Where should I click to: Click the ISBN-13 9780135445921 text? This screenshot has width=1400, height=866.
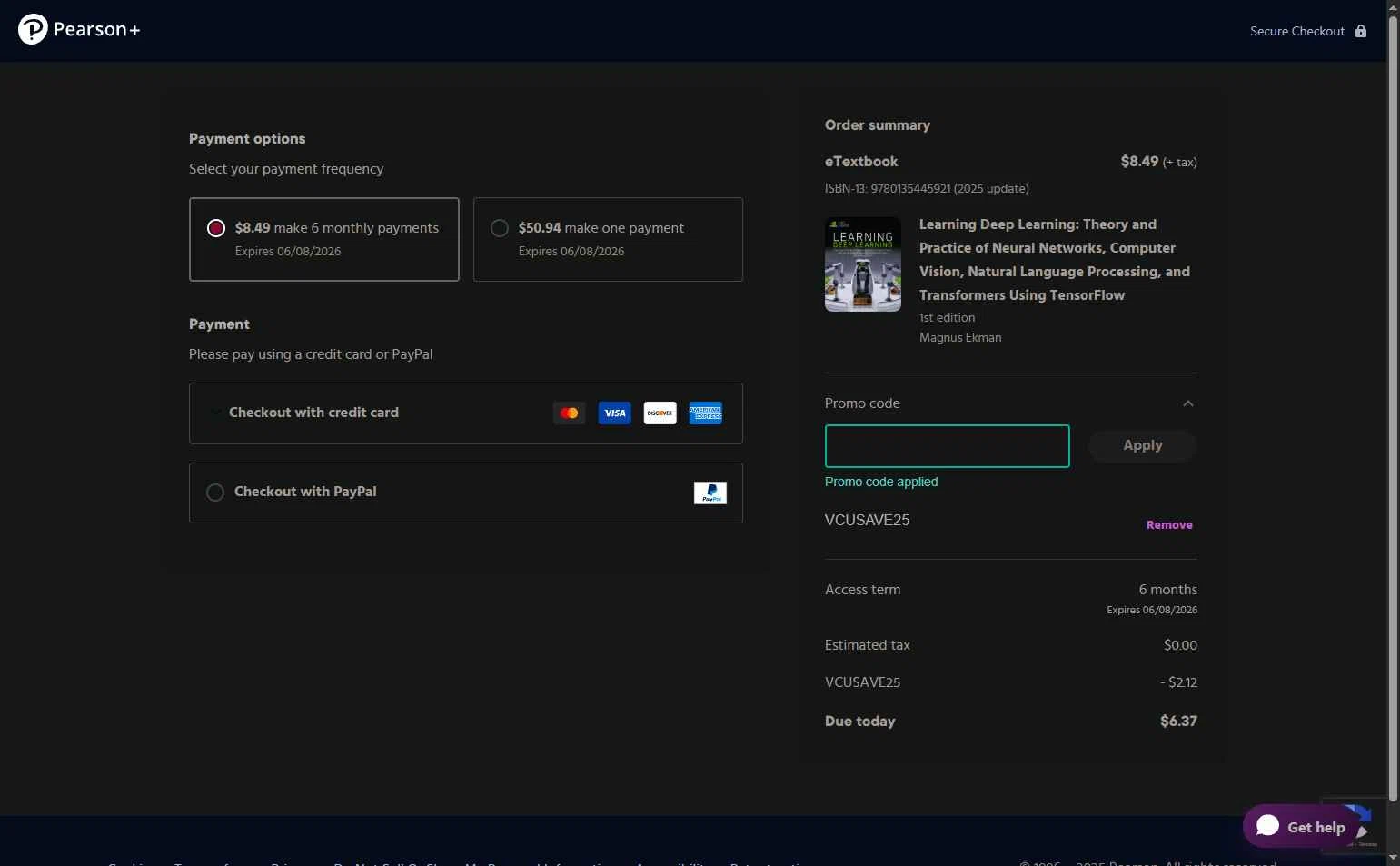pos(927,189)
